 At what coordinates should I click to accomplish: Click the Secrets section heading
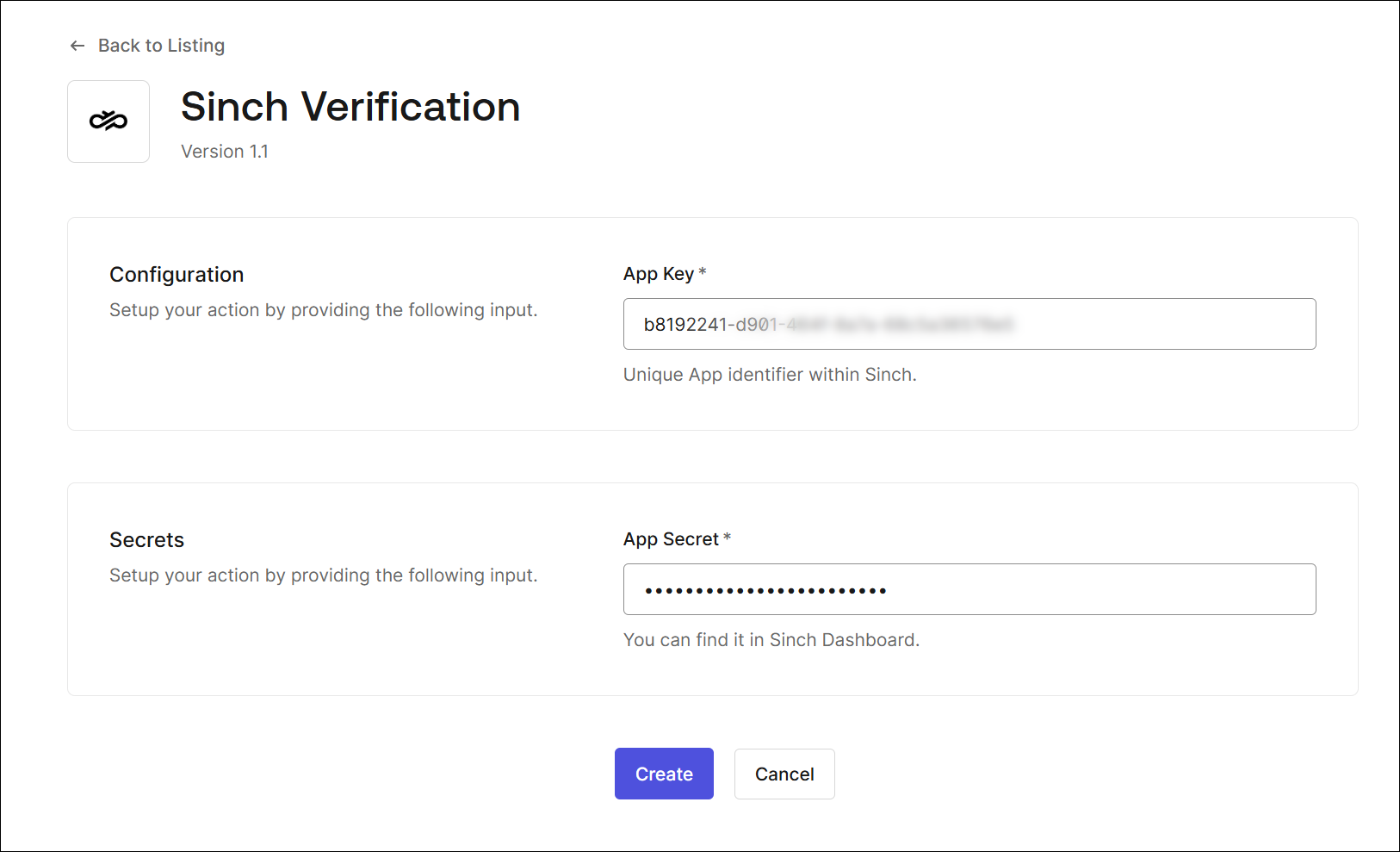pos(146,539)
